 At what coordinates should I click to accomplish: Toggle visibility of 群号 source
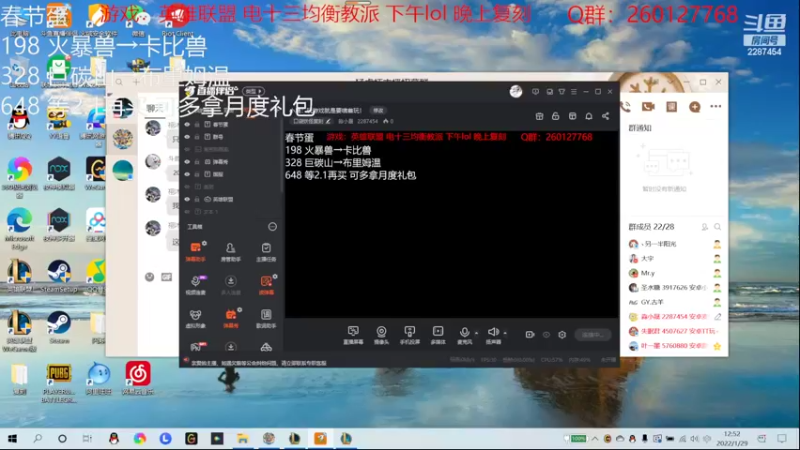point(187,137)
